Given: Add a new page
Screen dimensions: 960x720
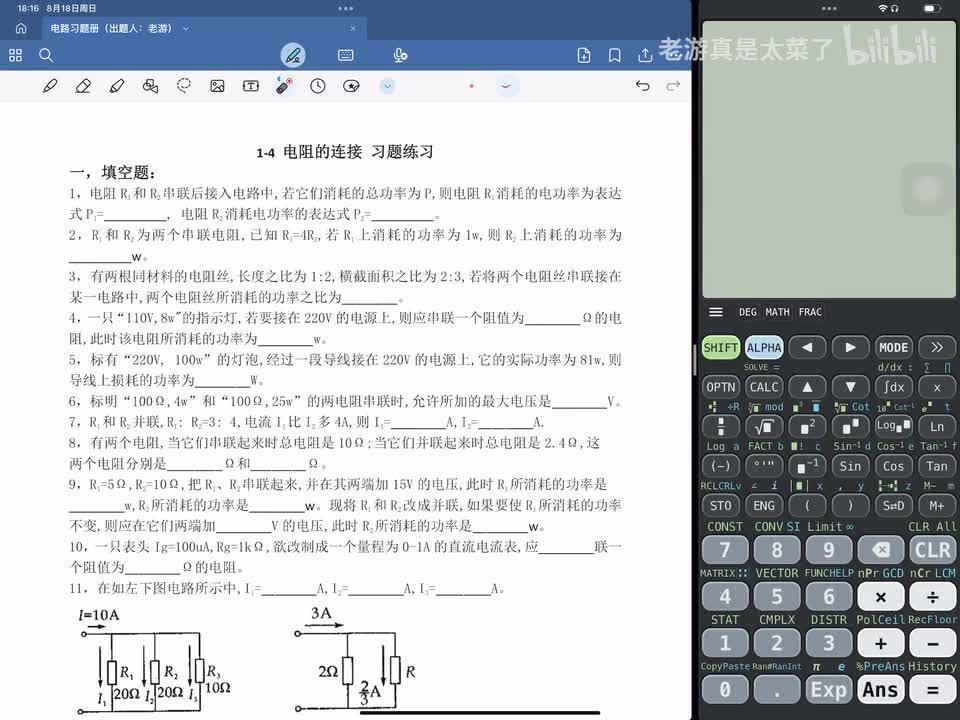Looking at the screenshot, I should [583, 56].
